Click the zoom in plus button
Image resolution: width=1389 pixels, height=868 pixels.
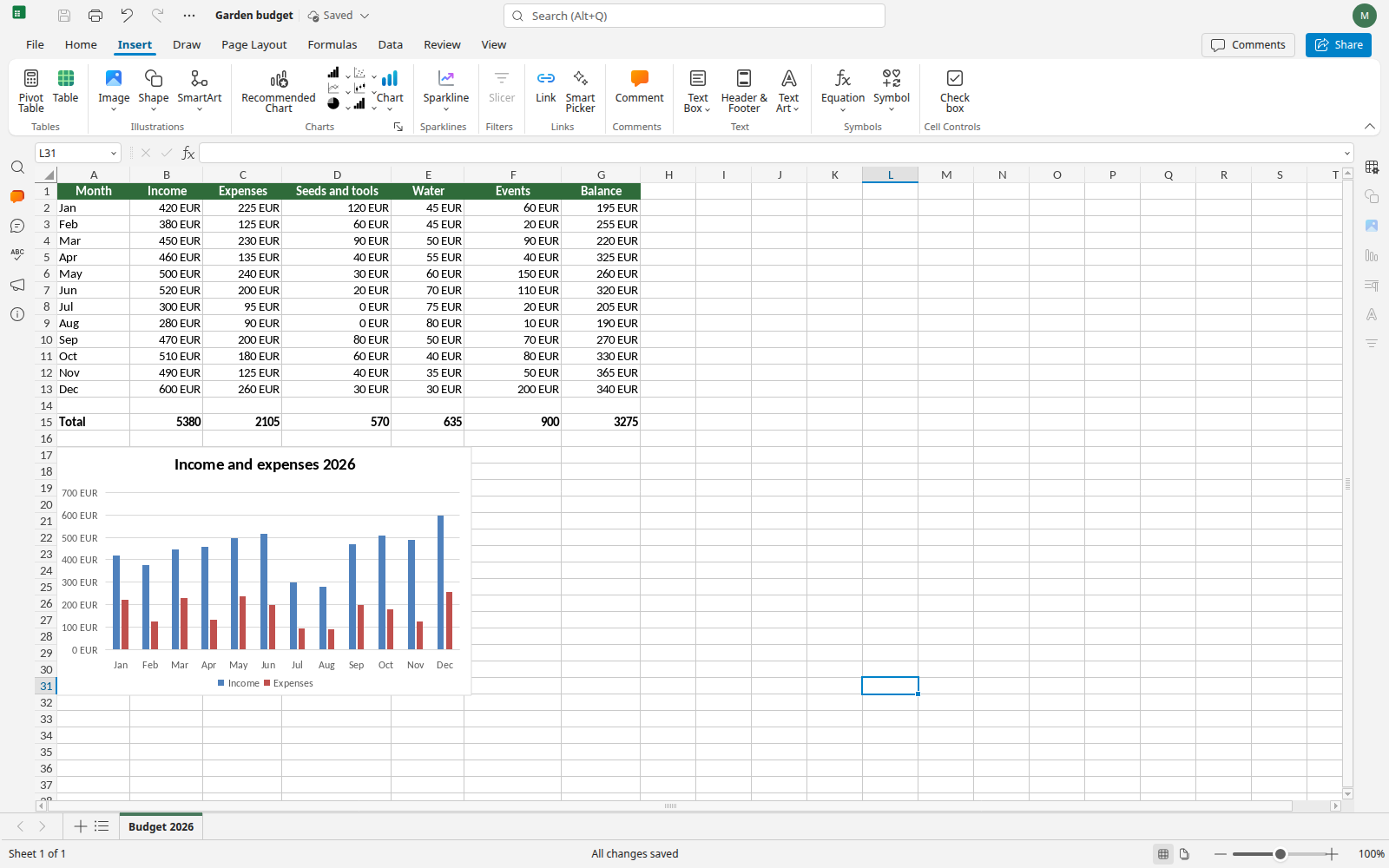click(x=1333, y=854)
